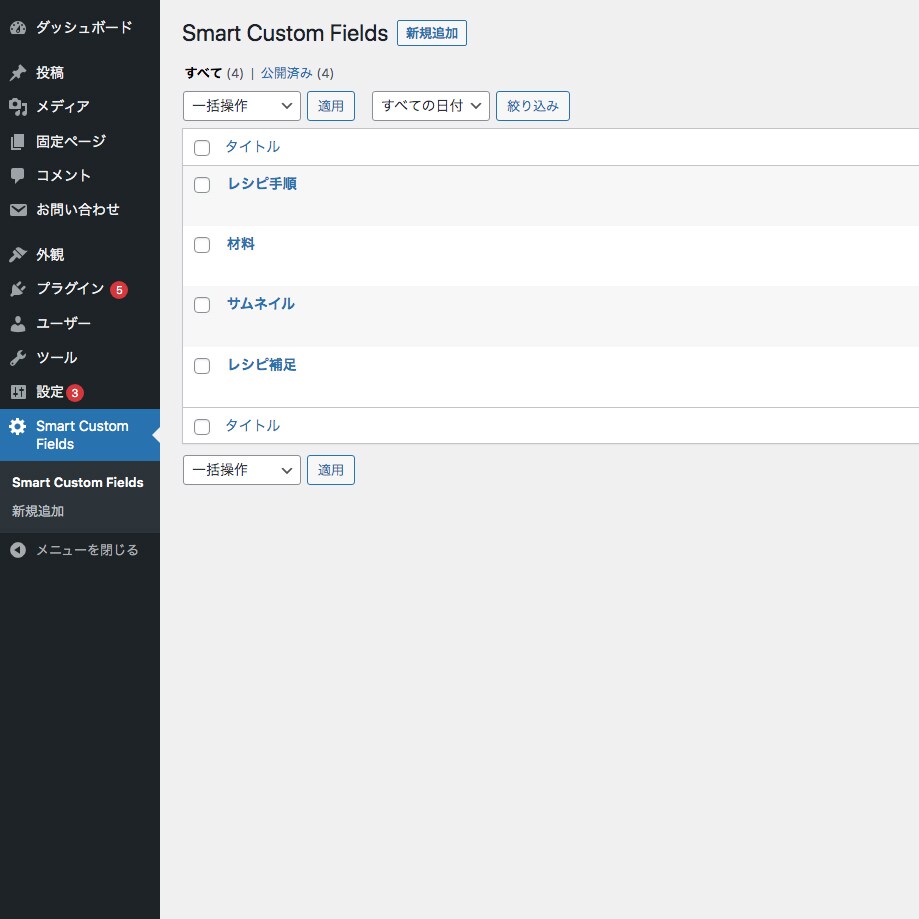Click the plug icon beside プラグイン

(18, 288)
